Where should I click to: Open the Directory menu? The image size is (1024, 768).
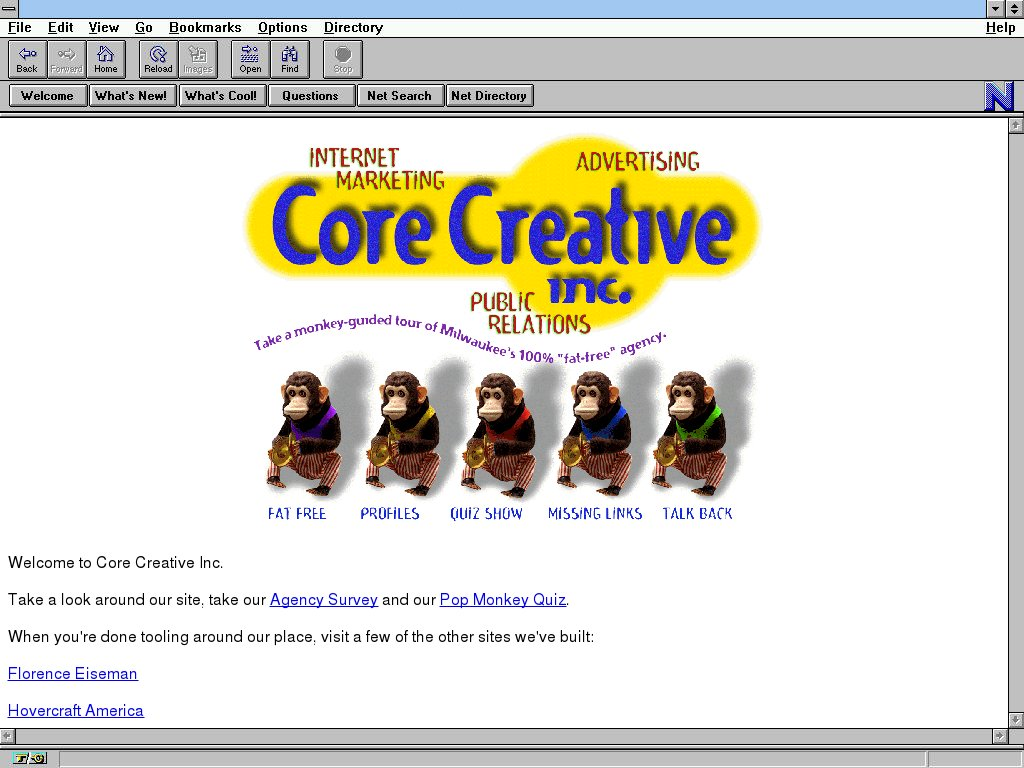[353, 28]
